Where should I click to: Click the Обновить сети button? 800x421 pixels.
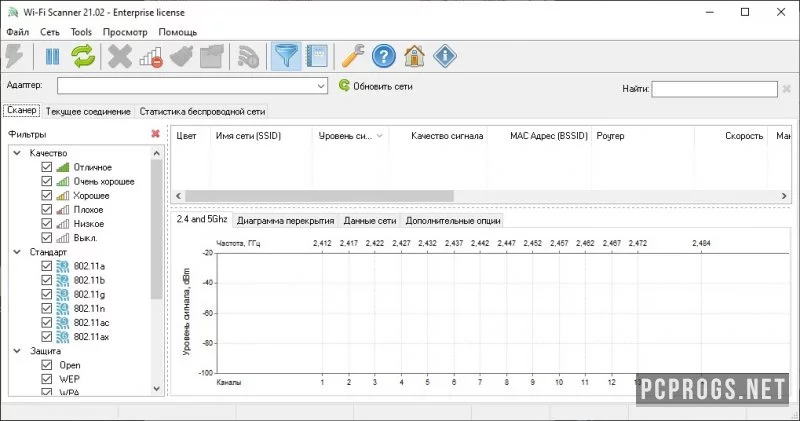tap(376, 86)
